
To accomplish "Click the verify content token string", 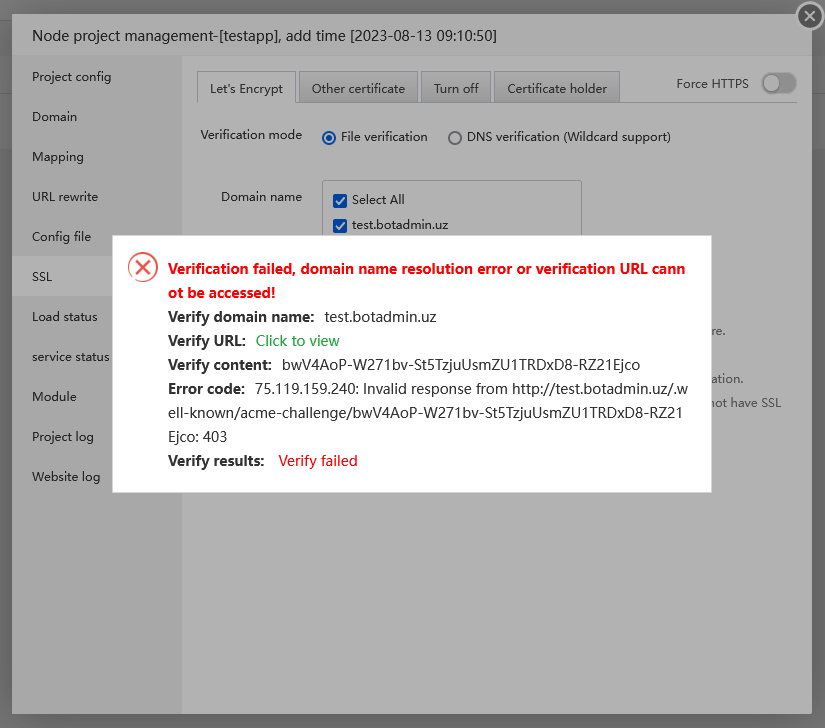I will coord(461,365).
